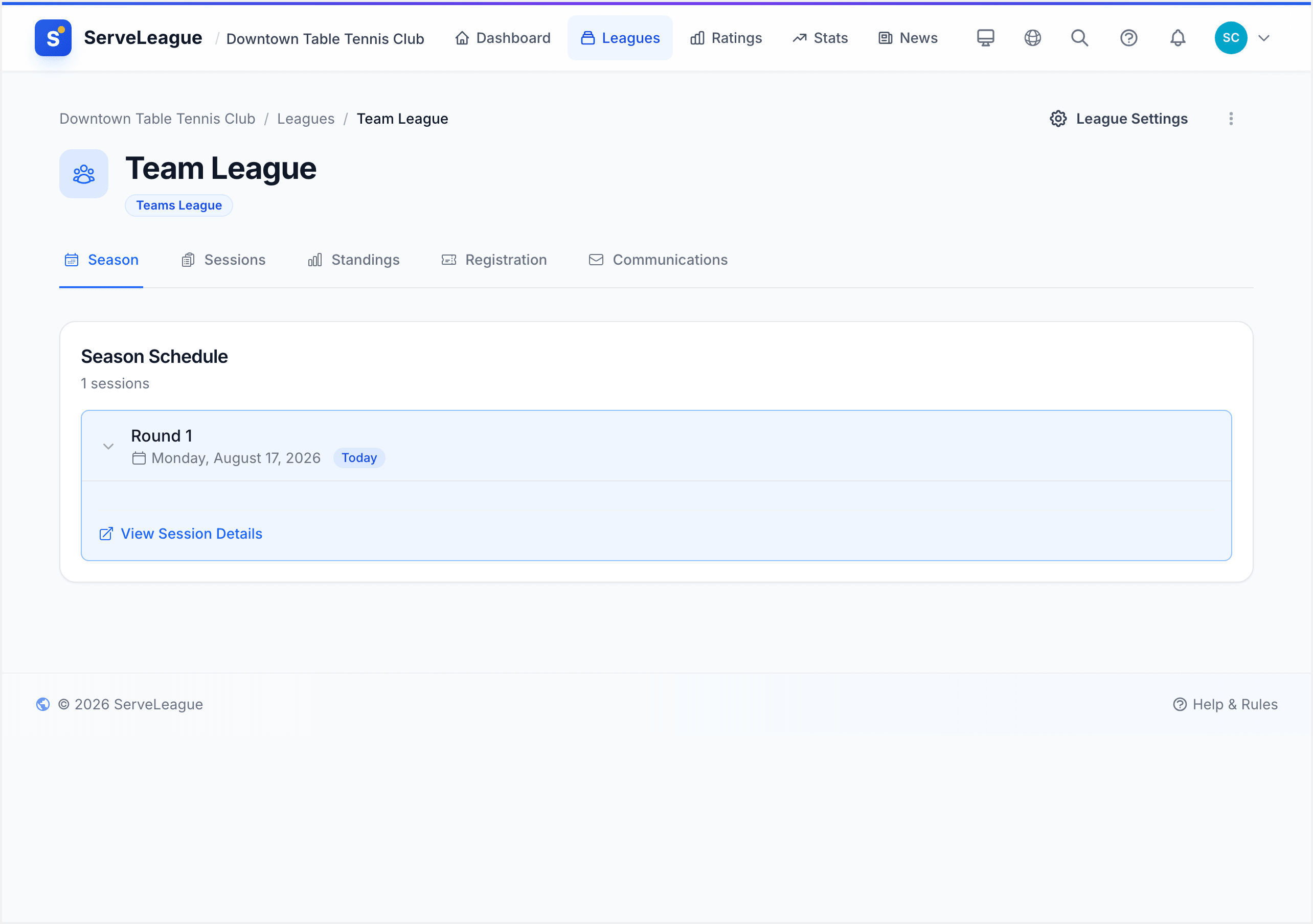Viewport: 1313px width, 924px height.
Task: Click View Session Details link
Action: (x=180, y=534)
